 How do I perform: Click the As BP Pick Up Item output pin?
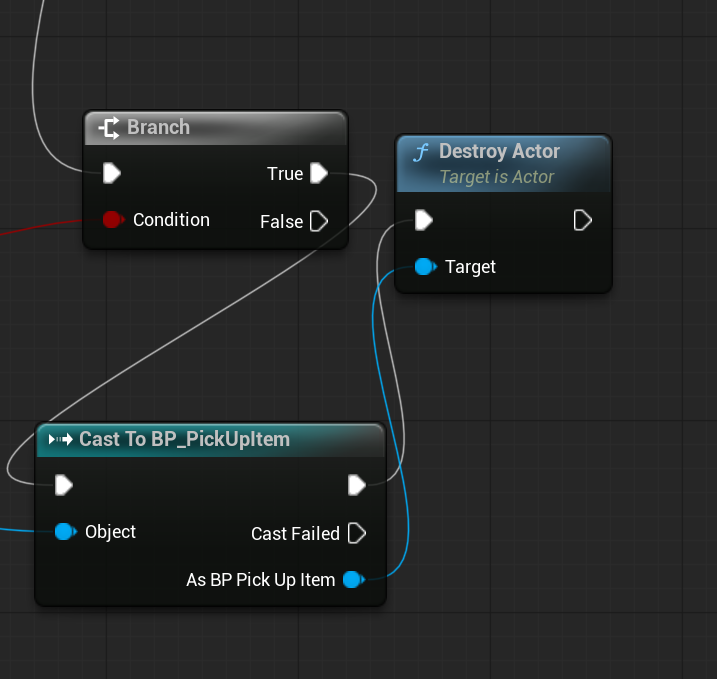(x=354, y=580)
